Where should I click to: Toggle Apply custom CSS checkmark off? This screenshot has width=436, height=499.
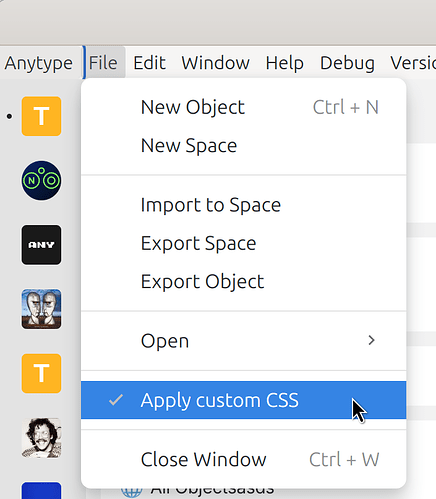(243, 400)
